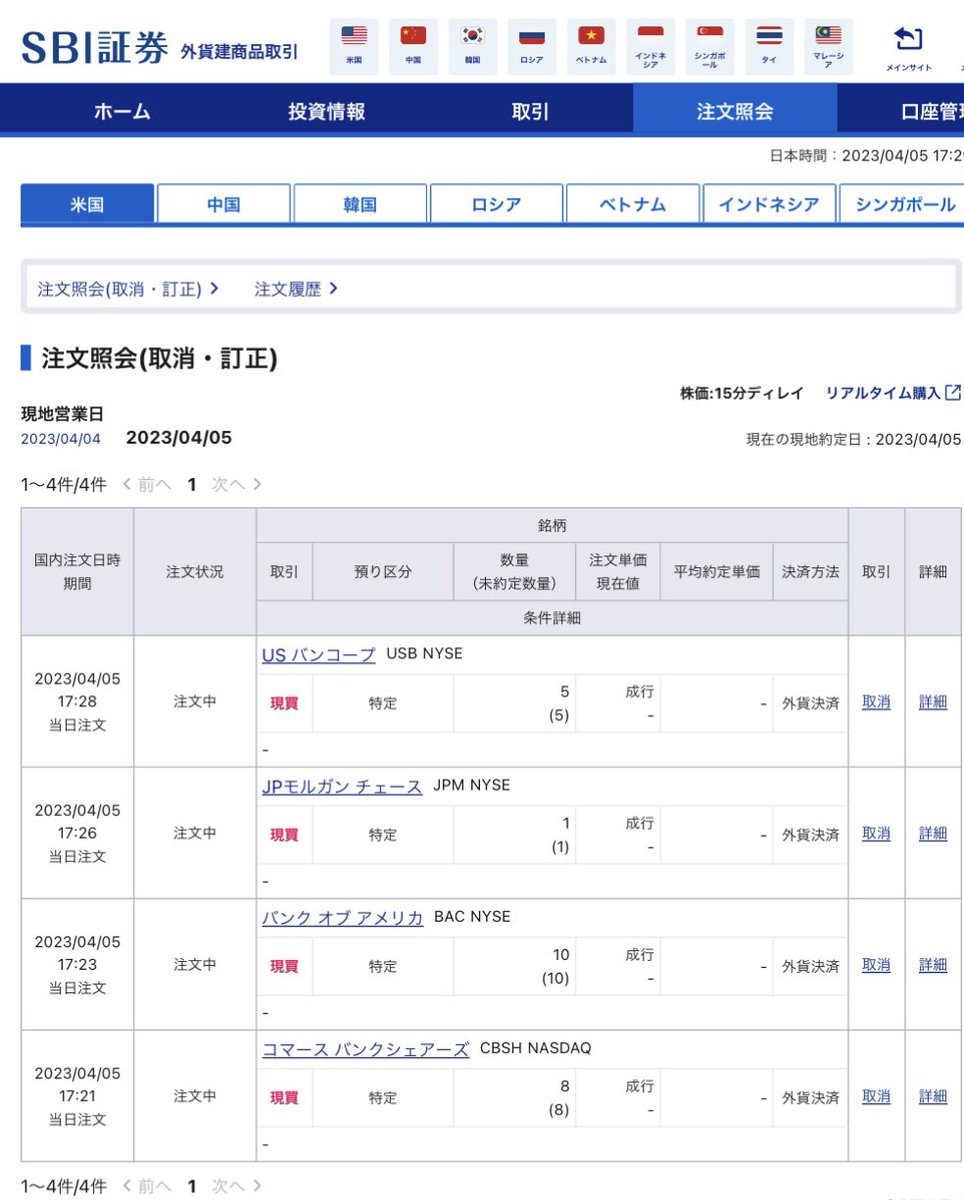Open リアルタイム購入 external link
Viewport: 964px width, 1200px height.
(893, 393)
